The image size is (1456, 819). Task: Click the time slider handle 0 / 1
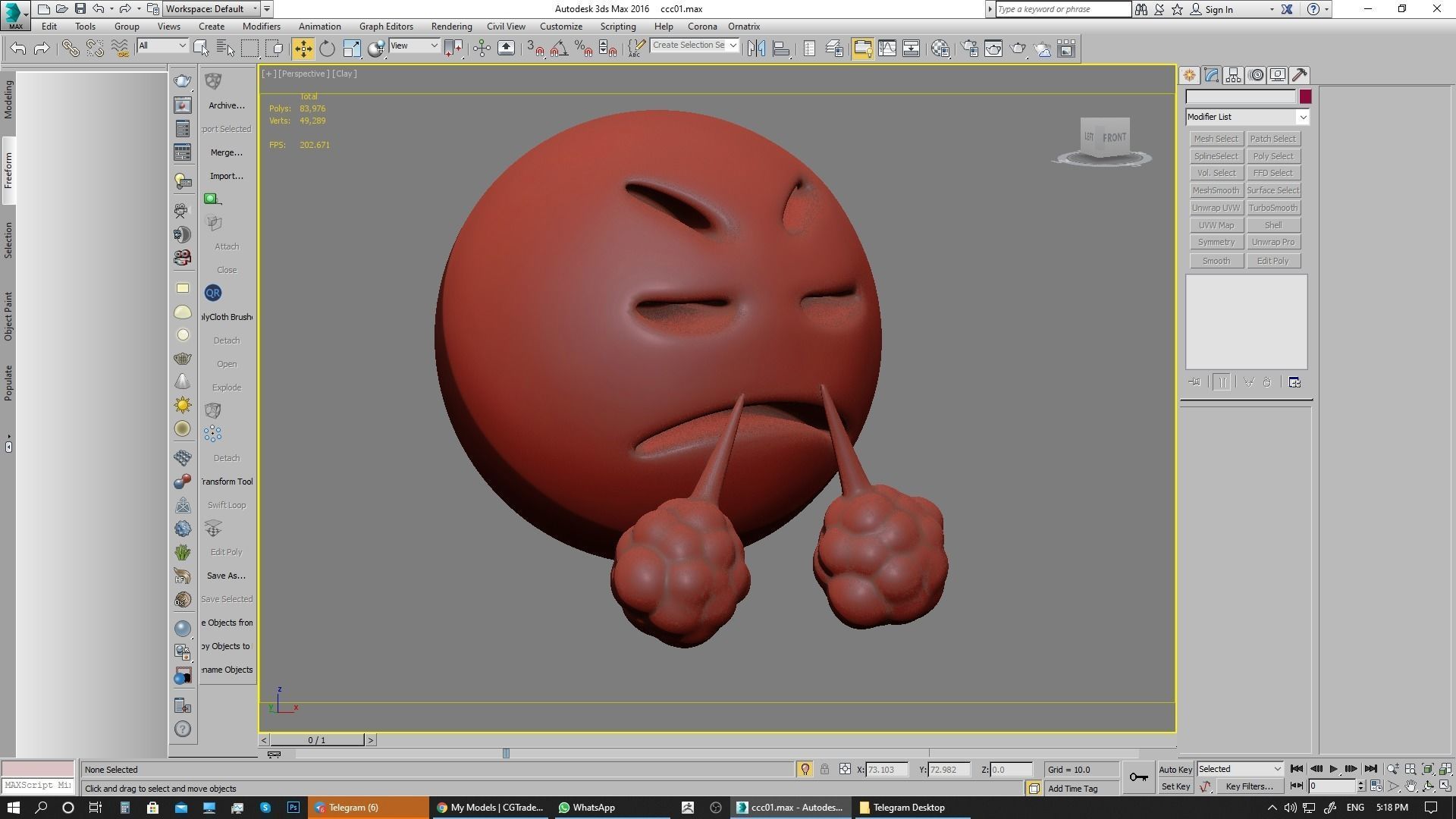click(x=317, y=740)
